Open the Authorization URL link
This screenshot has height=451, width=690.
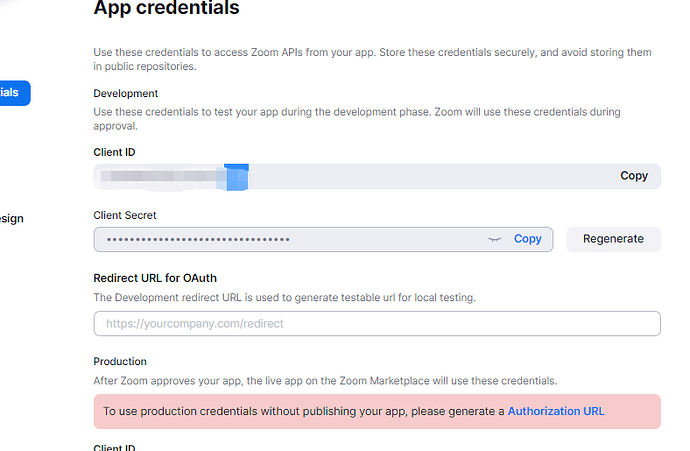pos(555,411)
